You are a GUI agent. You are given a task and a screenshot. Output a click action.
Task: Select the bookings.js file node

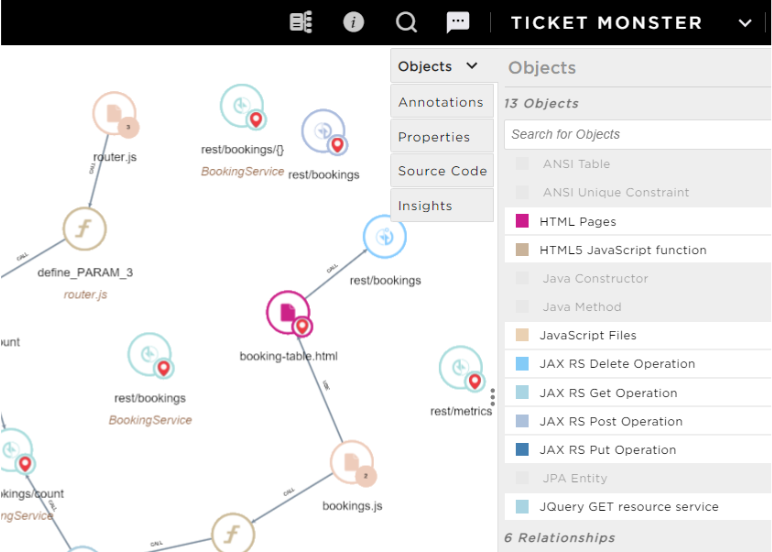[x=352, y=462]
